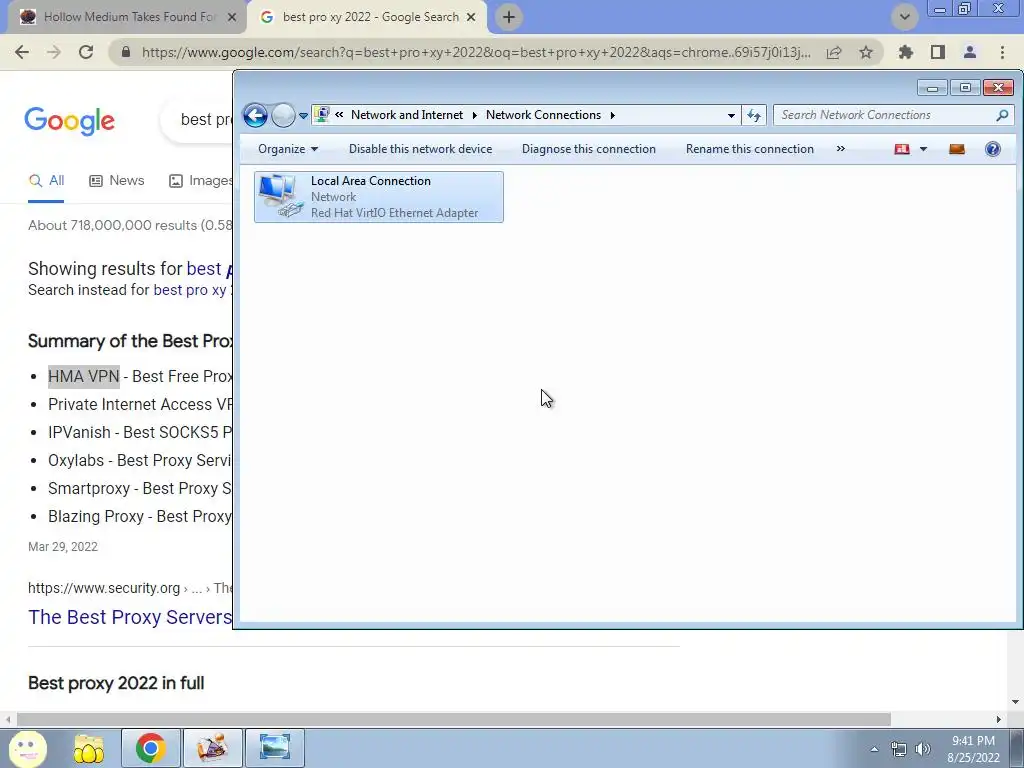Click the Google logo
This screenshot has height=768, width=1024.
pyautogui.click(x=69, y=121)
